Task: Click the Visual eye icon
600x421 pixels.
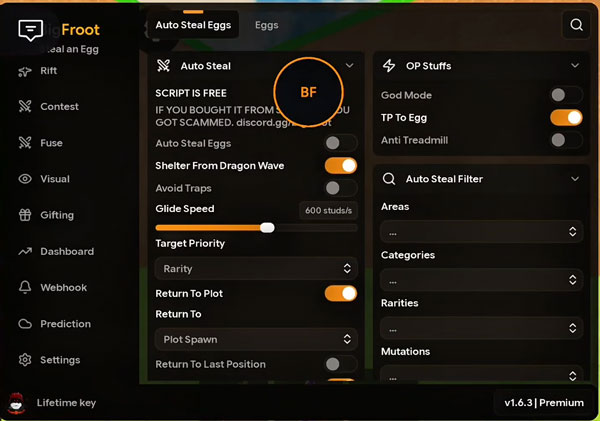Action: [x=25, y=179]
